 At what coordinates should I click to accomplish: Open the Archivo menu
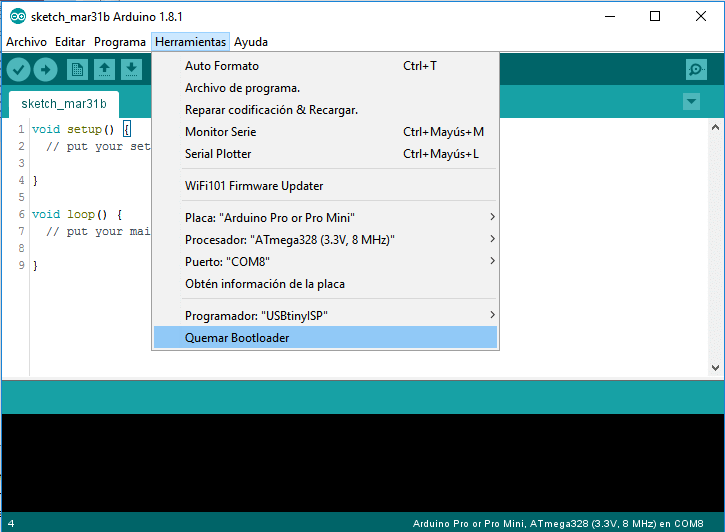[26, 42]
